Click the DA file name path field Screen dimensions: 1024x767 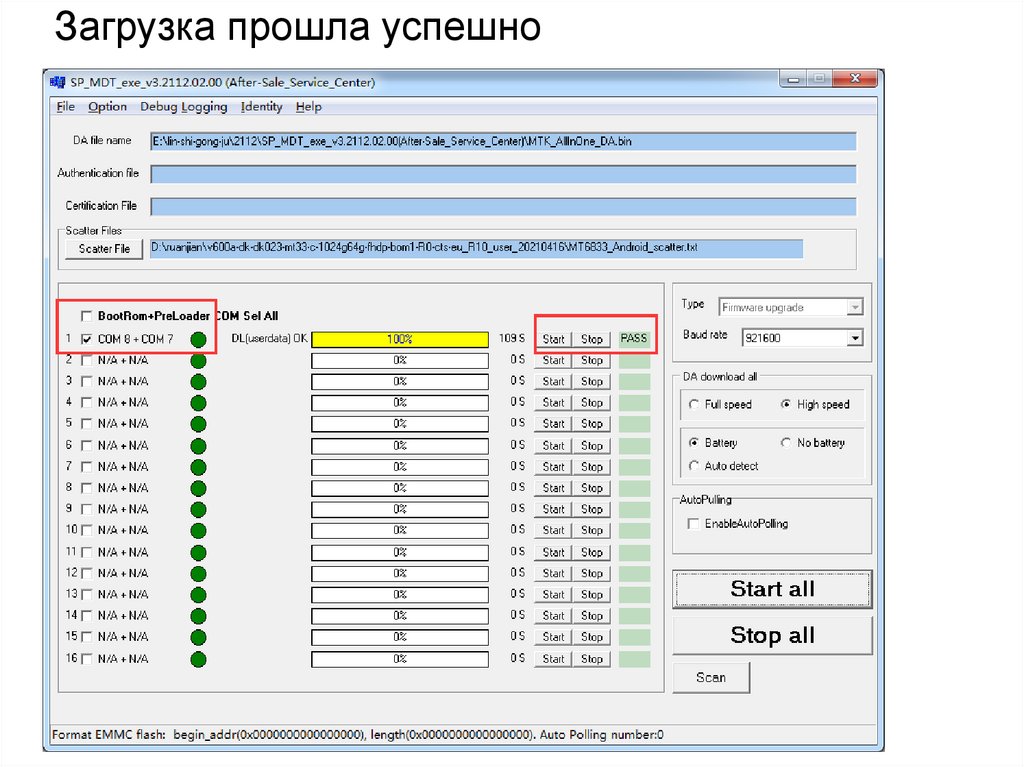[x=503, y=141]
